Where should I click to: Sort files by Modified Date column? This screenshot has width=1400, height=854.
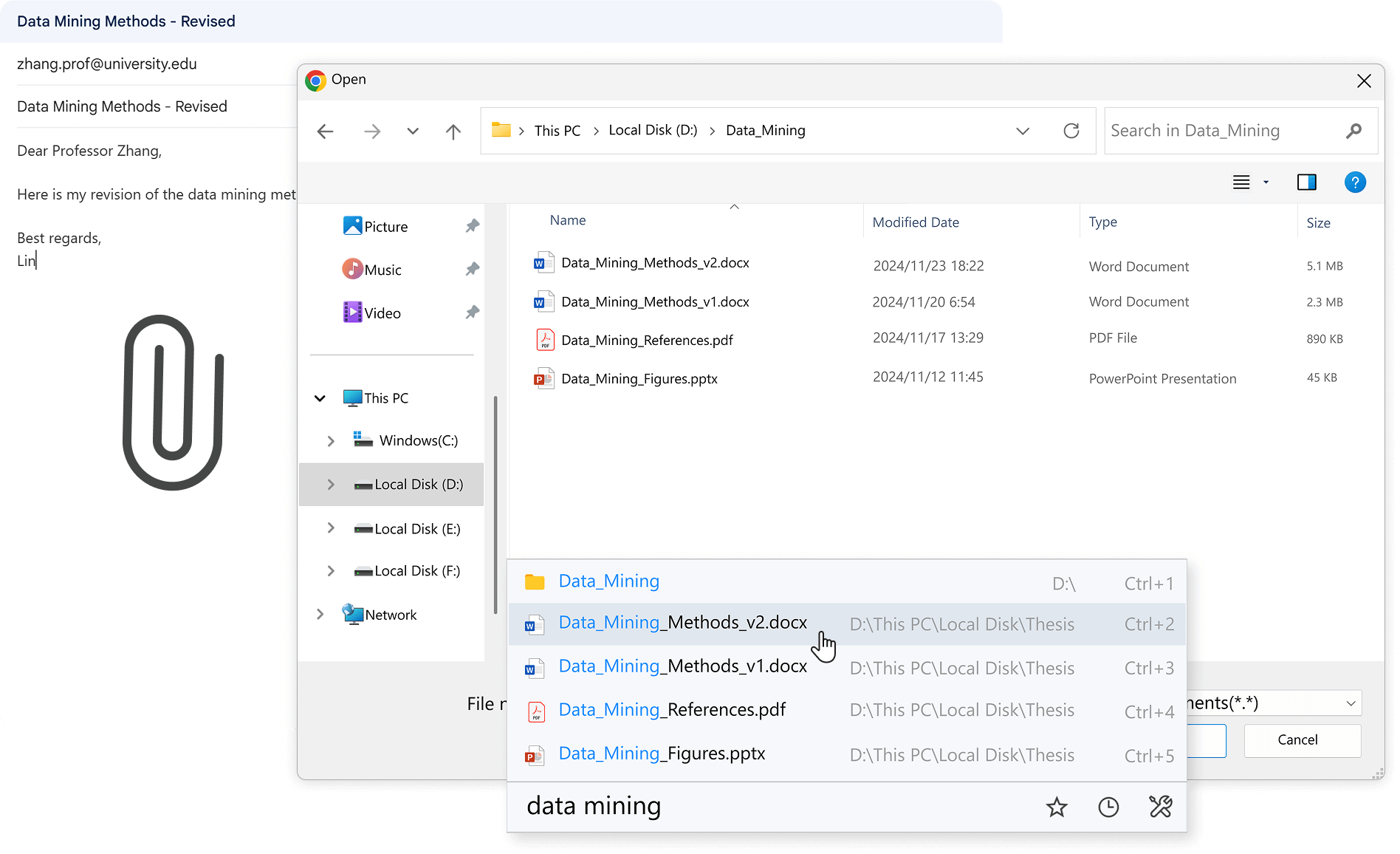tap(916, 222)
